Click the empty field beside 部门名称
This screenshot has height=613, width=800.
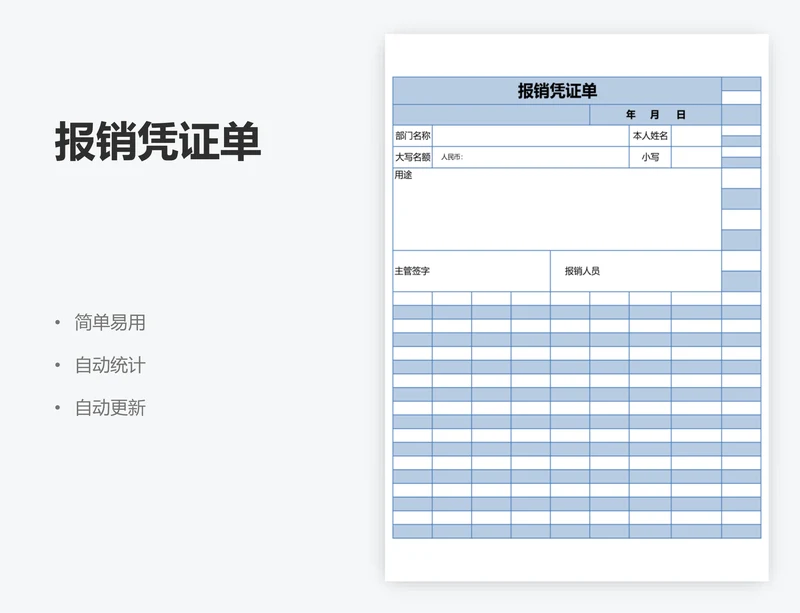[529, 136]
